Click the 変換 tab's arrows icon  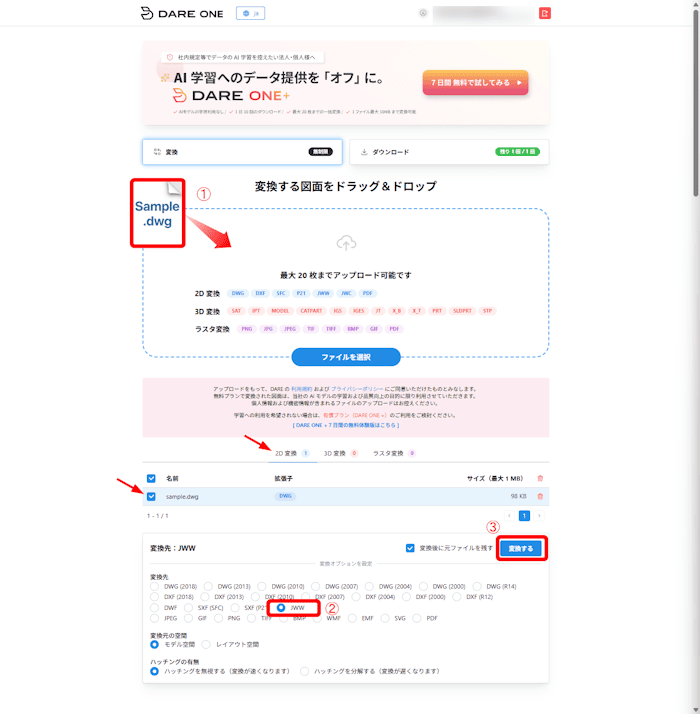point(157,152)
